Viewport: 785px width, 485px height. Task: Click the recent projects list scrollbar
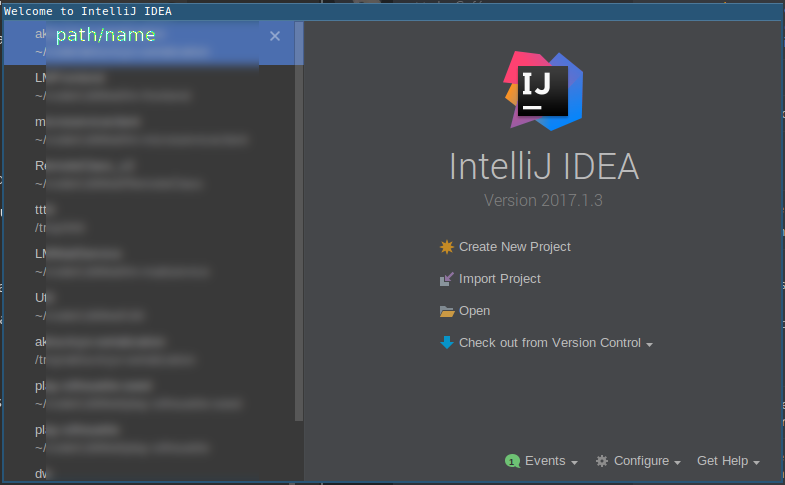tap(299, 221)
